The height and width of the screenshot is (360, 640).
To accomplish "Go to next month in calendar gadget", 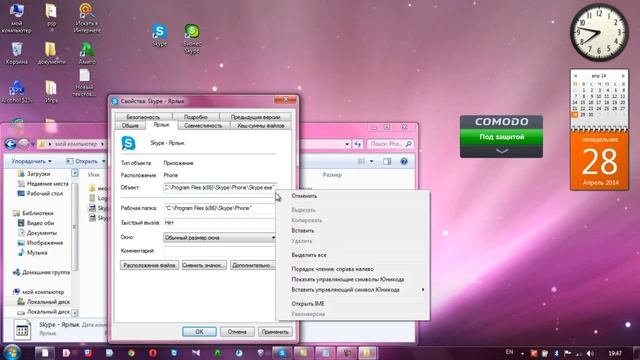I will 623,76.
